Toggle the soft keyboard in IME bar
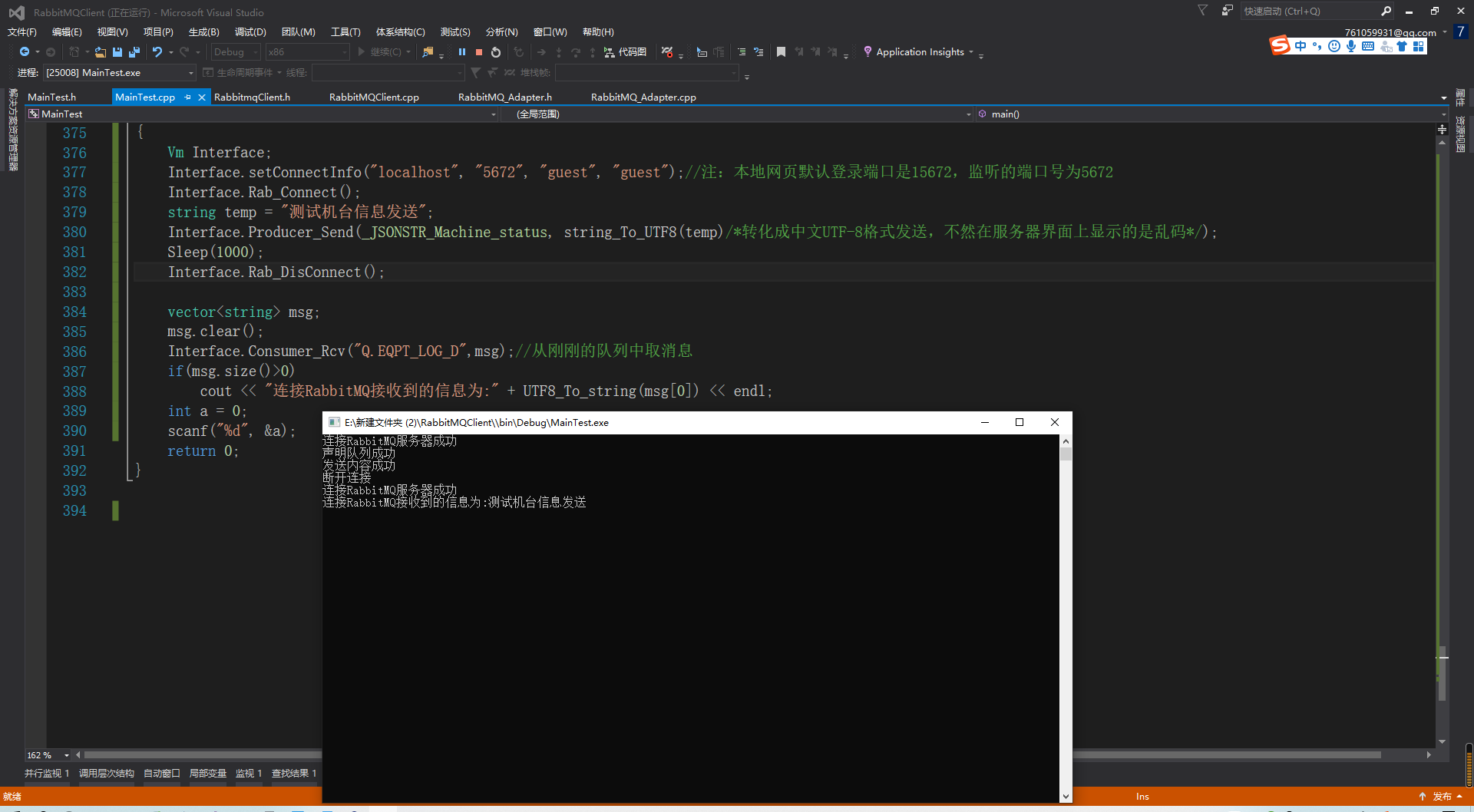 [x=1368, y=46]
